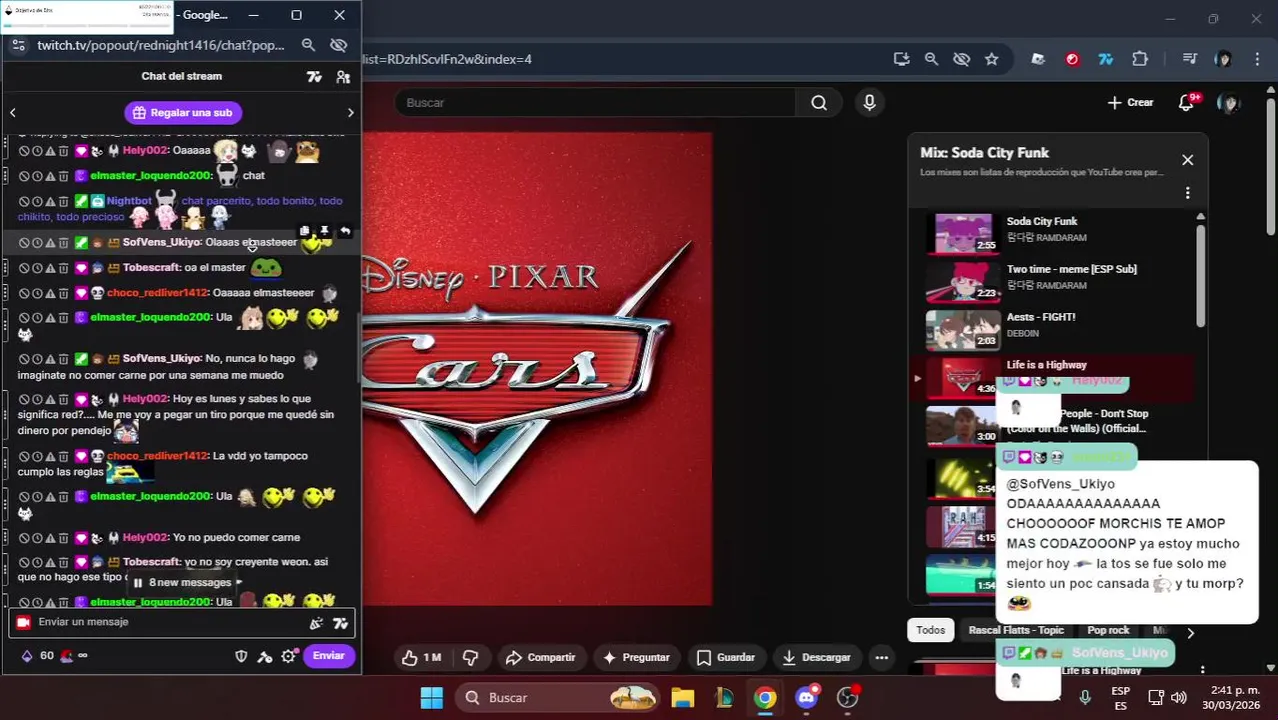Screen dimensions: 1278x720
Task: Ban Hely002 on the Oaaaaa message
Action: [24, 151]
